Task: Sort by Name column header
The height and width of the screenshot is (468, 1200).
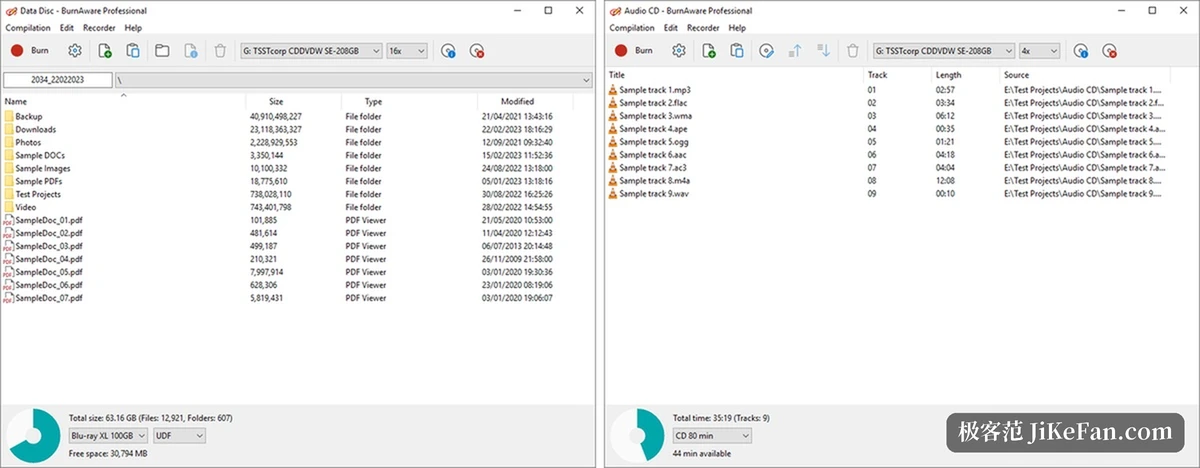Action: click(123, 101)
